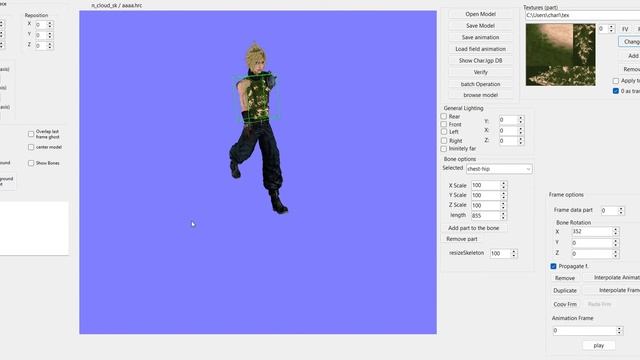Click the FV button near texture
640x360 pixels.
point(625,29)
